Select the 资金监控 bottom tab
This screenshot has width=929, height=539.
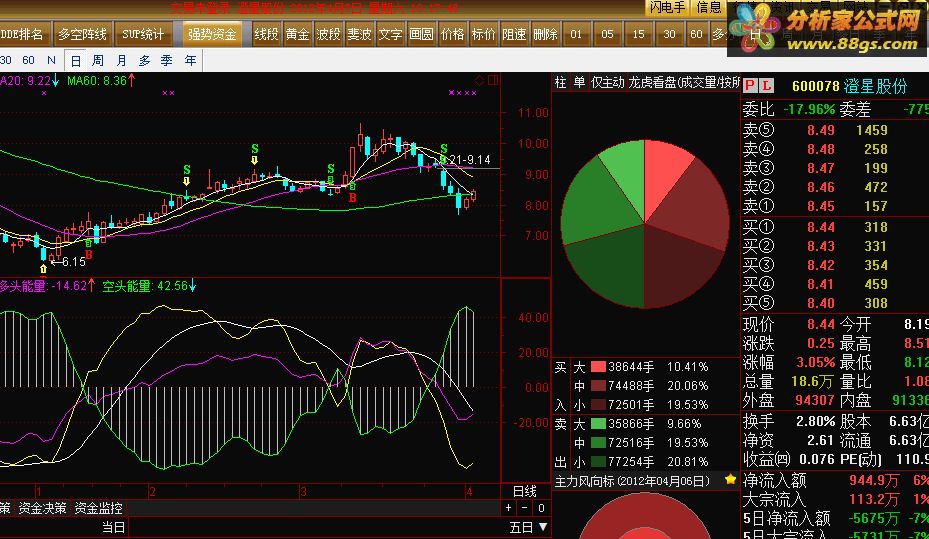(x=98, y=508)
